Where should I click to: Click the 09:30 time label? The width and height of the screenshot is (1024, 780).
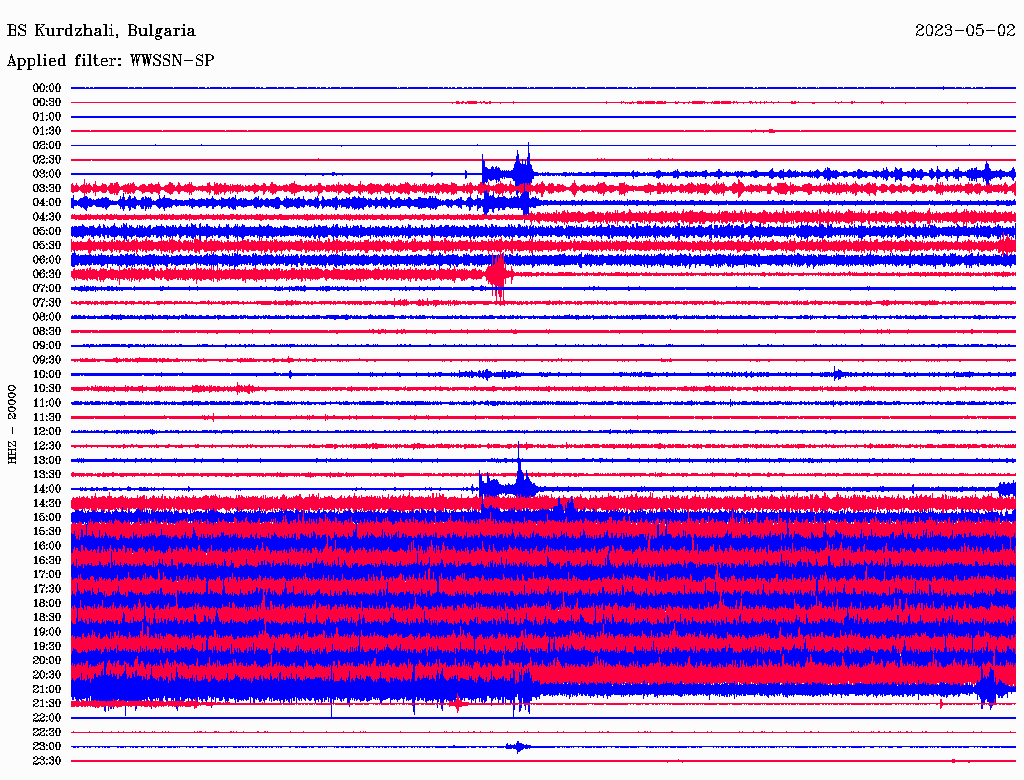[47, 360]
